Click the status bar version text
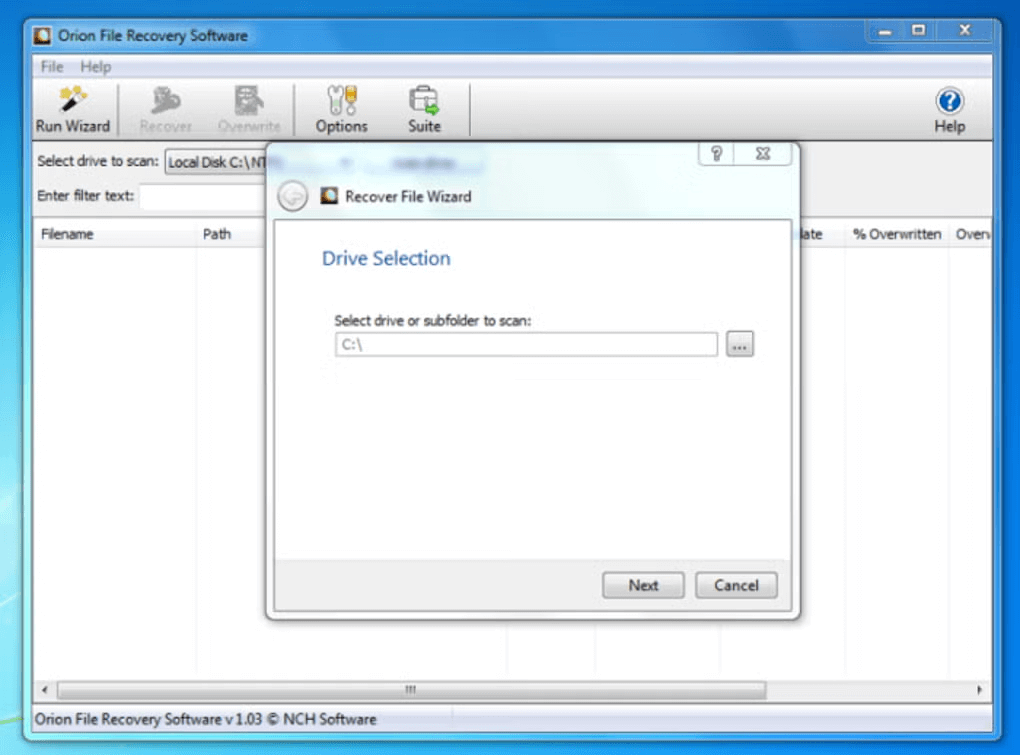This screenshot has width=1020, height=755. pyautogui.click(x=206, y=719)
